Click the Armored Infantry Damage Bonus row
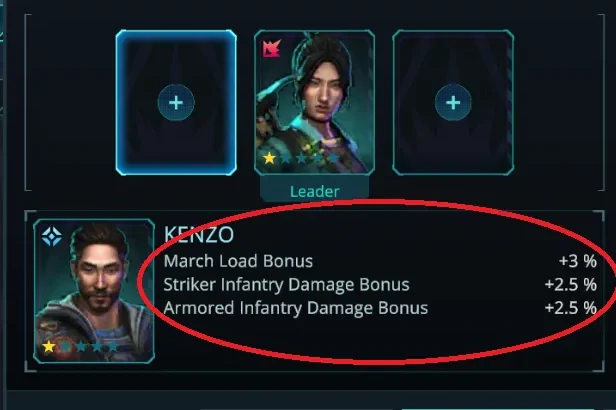The width and height of the screenshot is (616, 410). tap(380, 308)
